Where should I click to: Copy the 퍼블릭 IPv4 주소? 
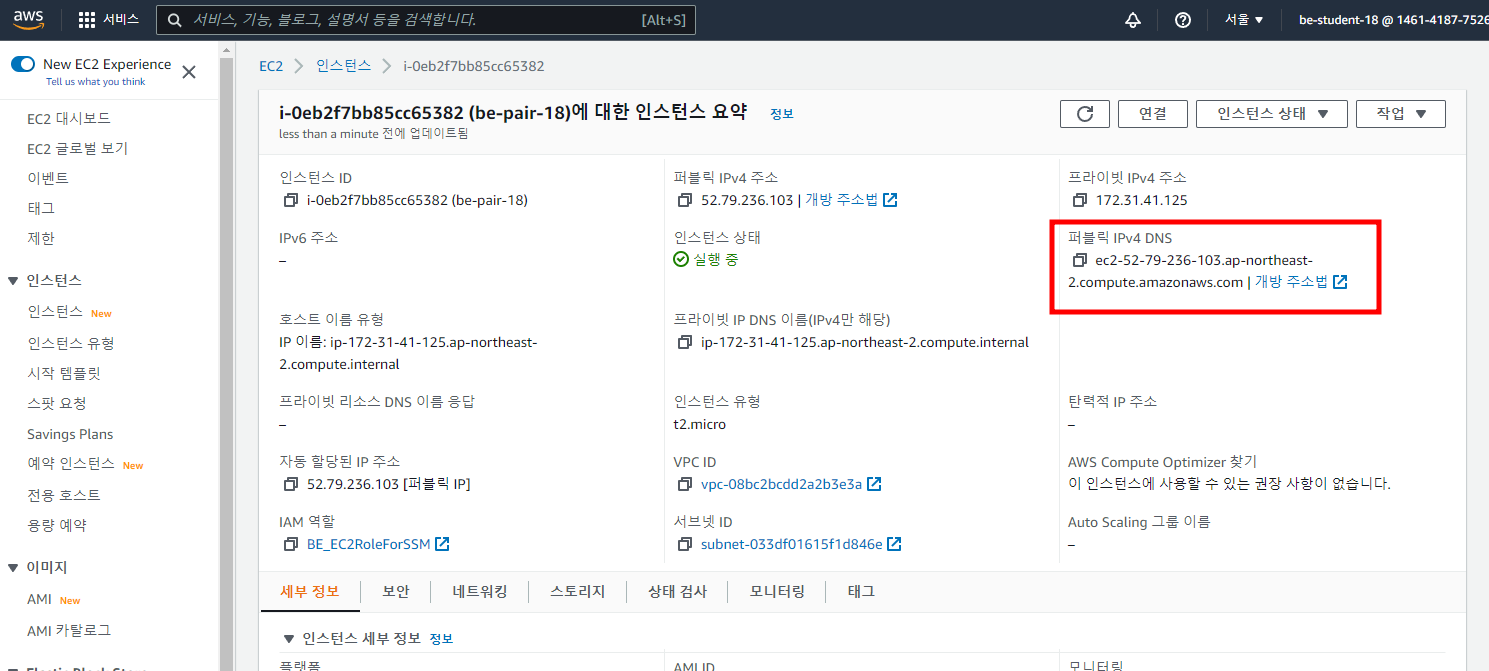pos(685,200)
